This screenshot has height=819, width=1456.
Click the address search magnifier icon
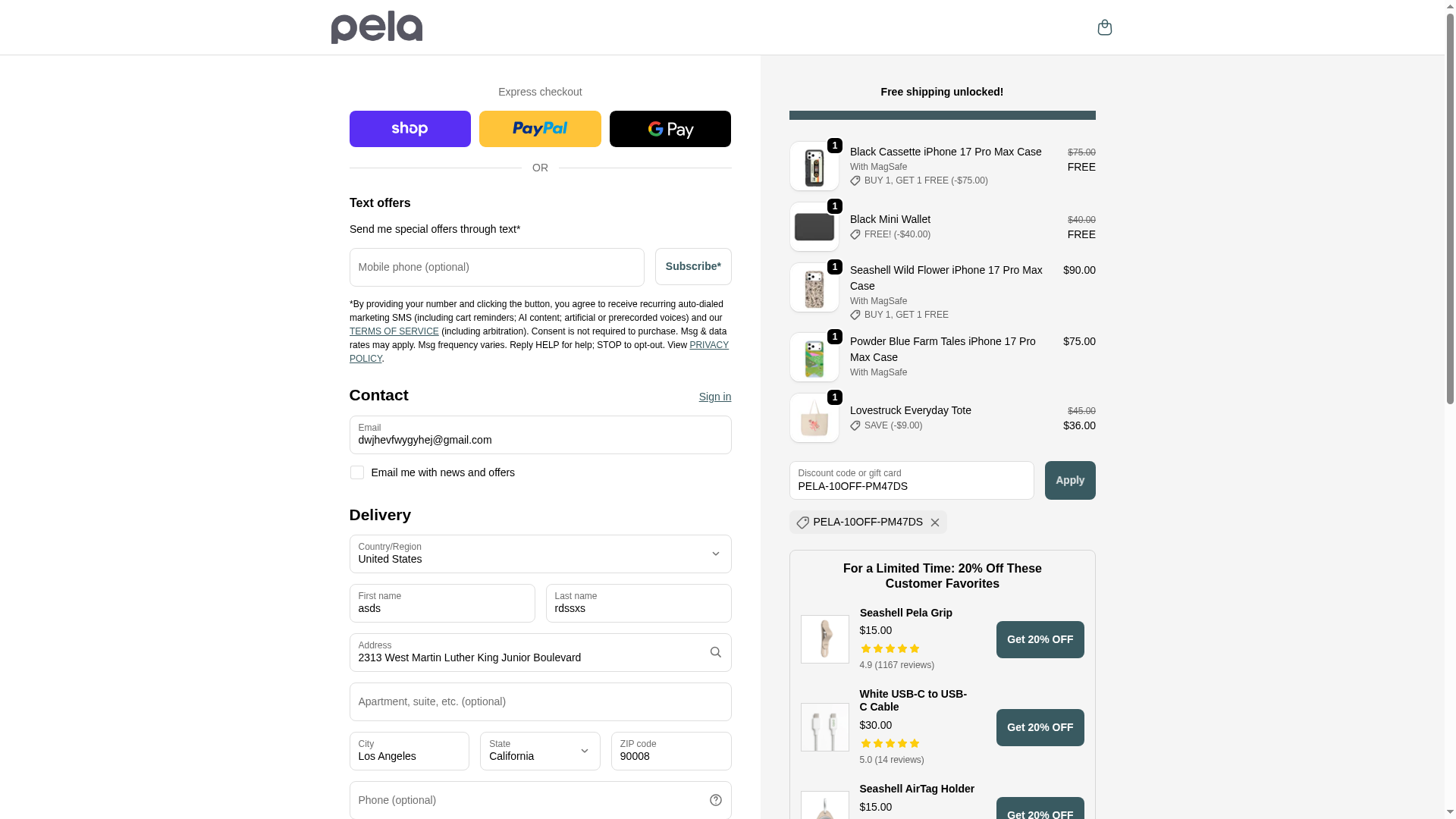(x=715, y=652)
